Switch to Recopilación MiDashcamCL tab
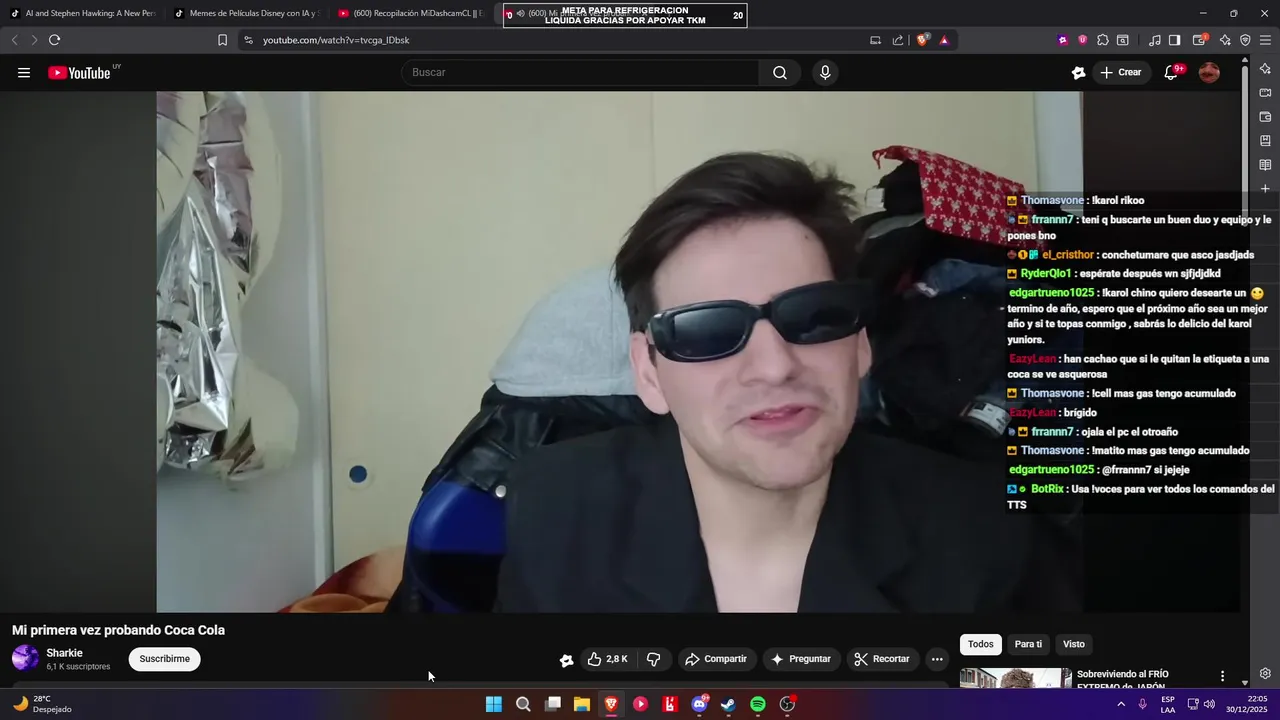This screenshot has height=720, width=1280. [412, 13]
